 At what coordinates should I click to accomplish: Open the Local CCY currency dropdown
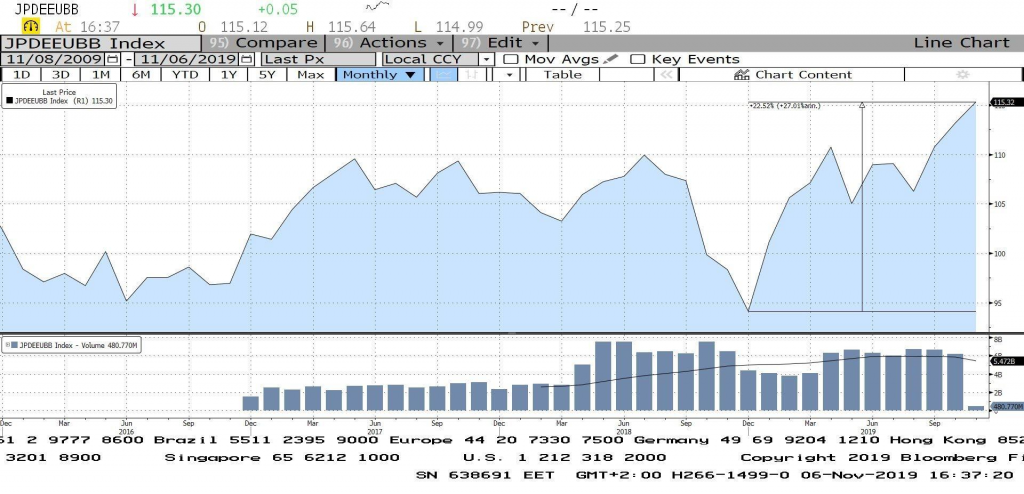pyautogui.click(x=486, y=59)
